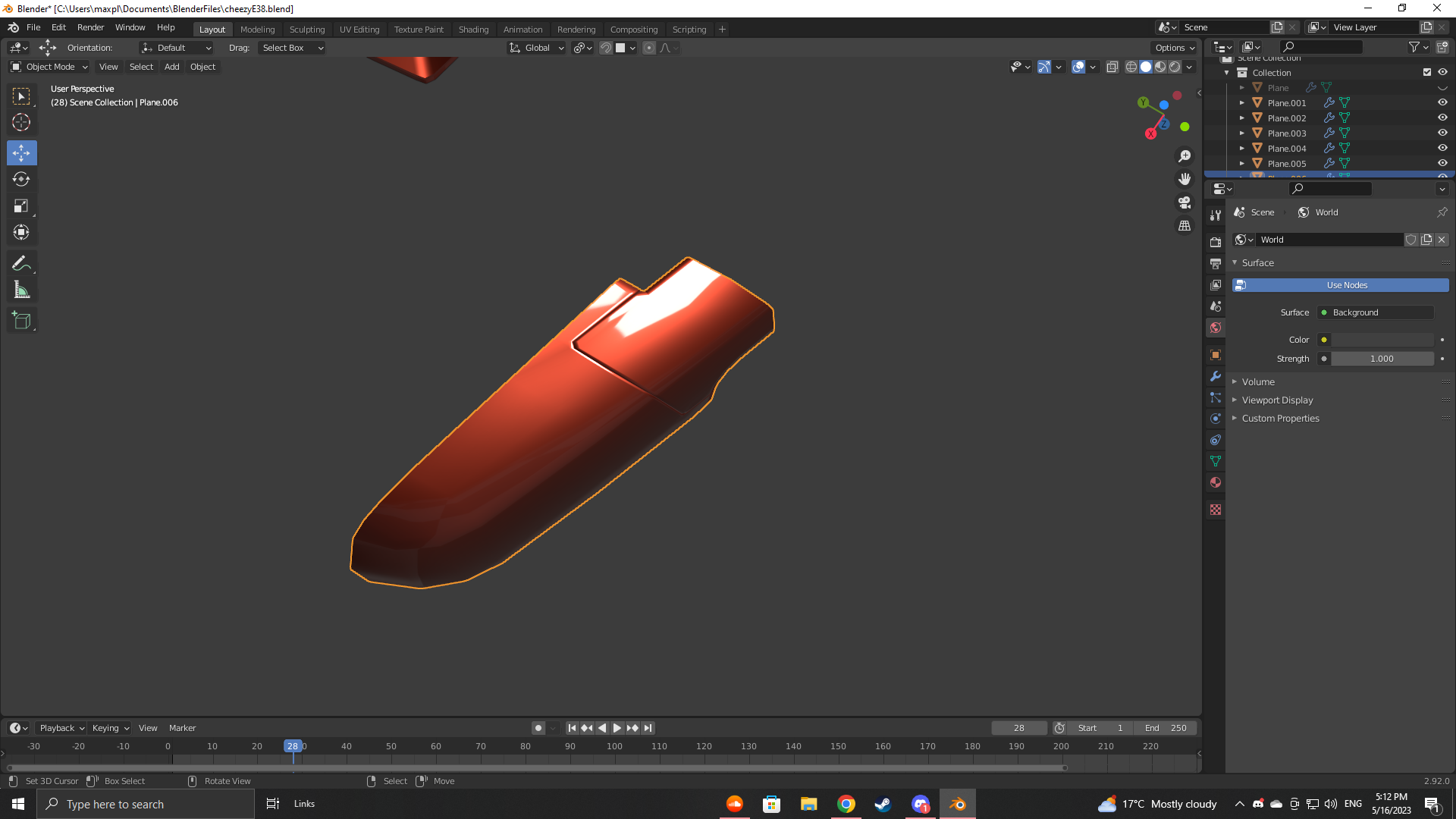Screen dimensions: 1456x819
Task: Toggle the camera view icon
Action: (1184, 202)
